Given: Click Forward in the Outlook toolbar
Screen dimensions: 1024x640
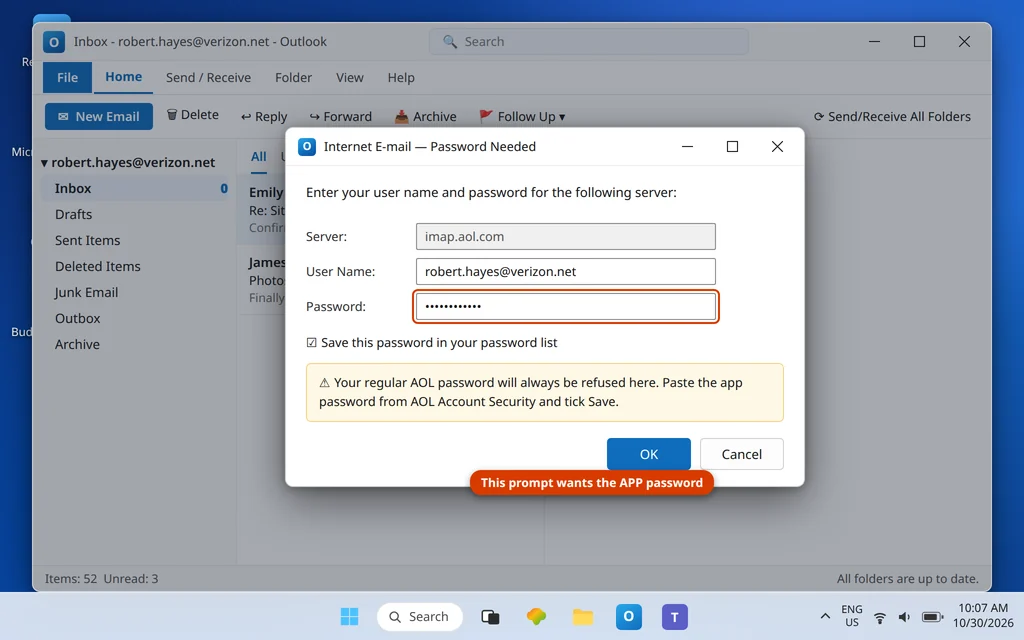Looking at the screenshot, I should pyautogui.click(x=340, y=116).
